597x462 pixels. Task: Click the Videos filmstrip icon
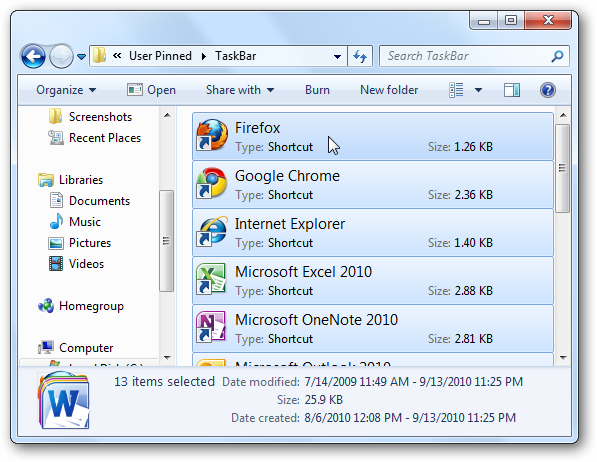pos(56,264)
